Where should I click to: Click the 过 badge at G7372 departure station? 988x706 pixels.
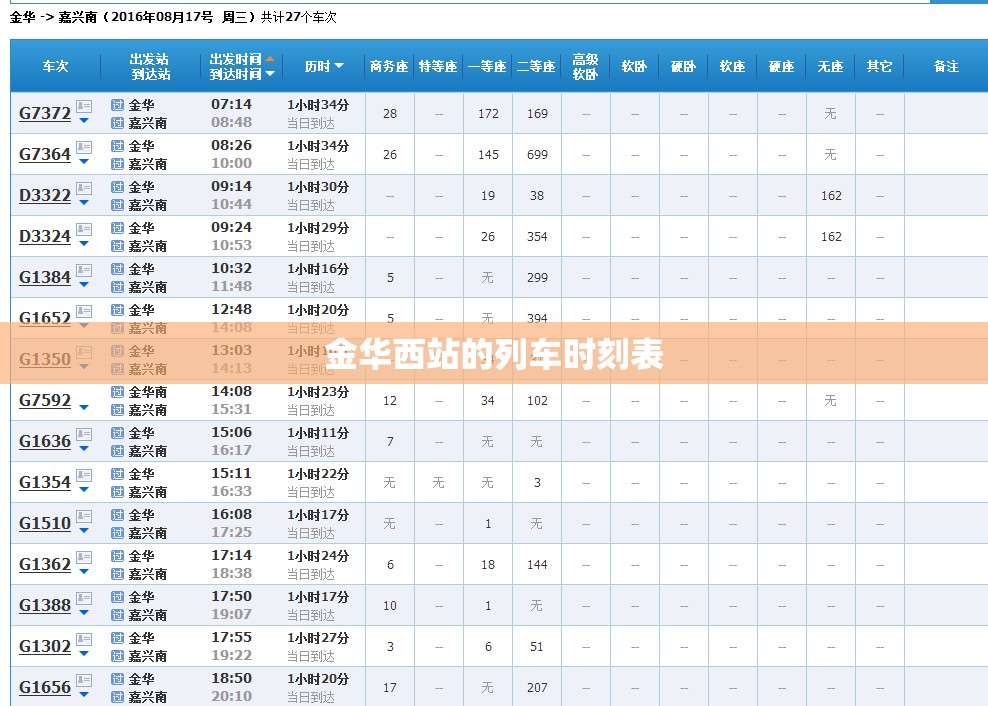coord(117,105)
